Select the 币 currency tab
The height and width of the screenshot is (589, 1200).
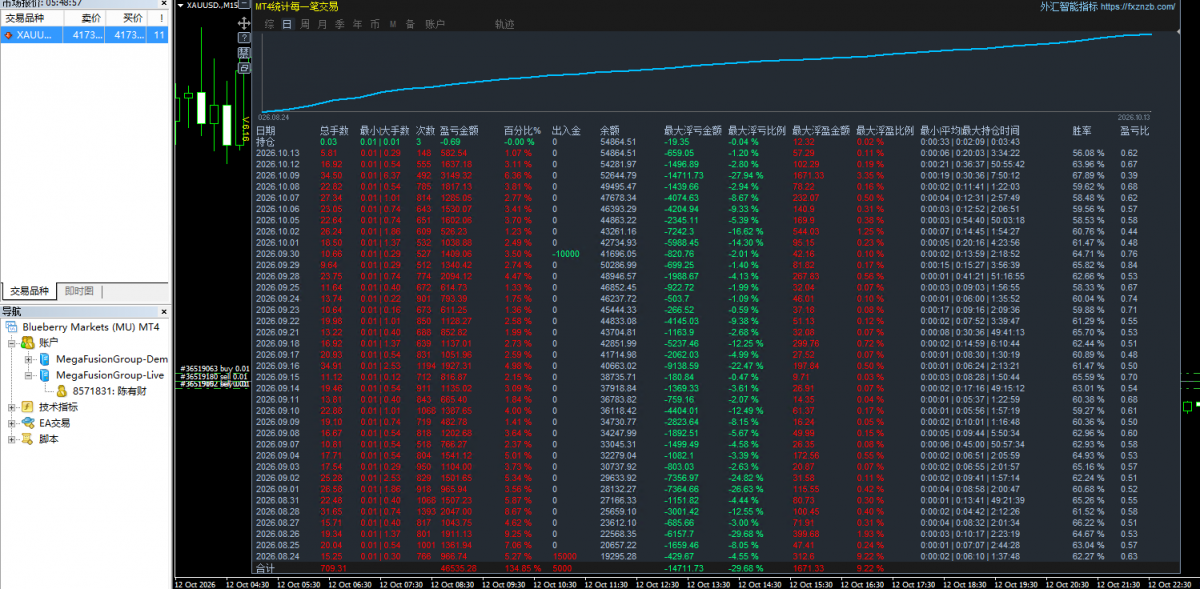point(374,23)
